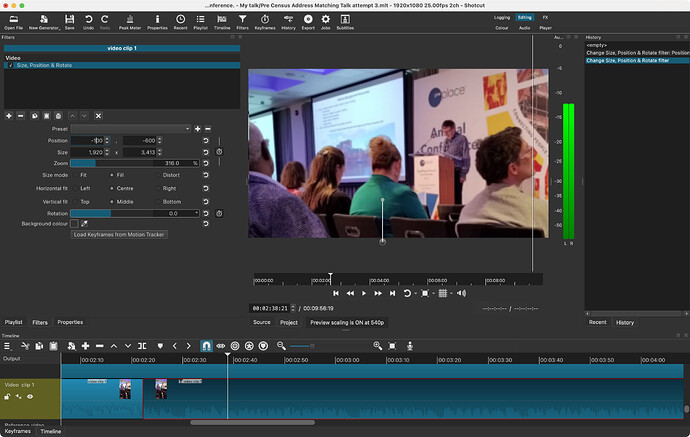Screen dimensions: 690x437
Task: Step the timecode spinner
Action: (x=293, y=308)
